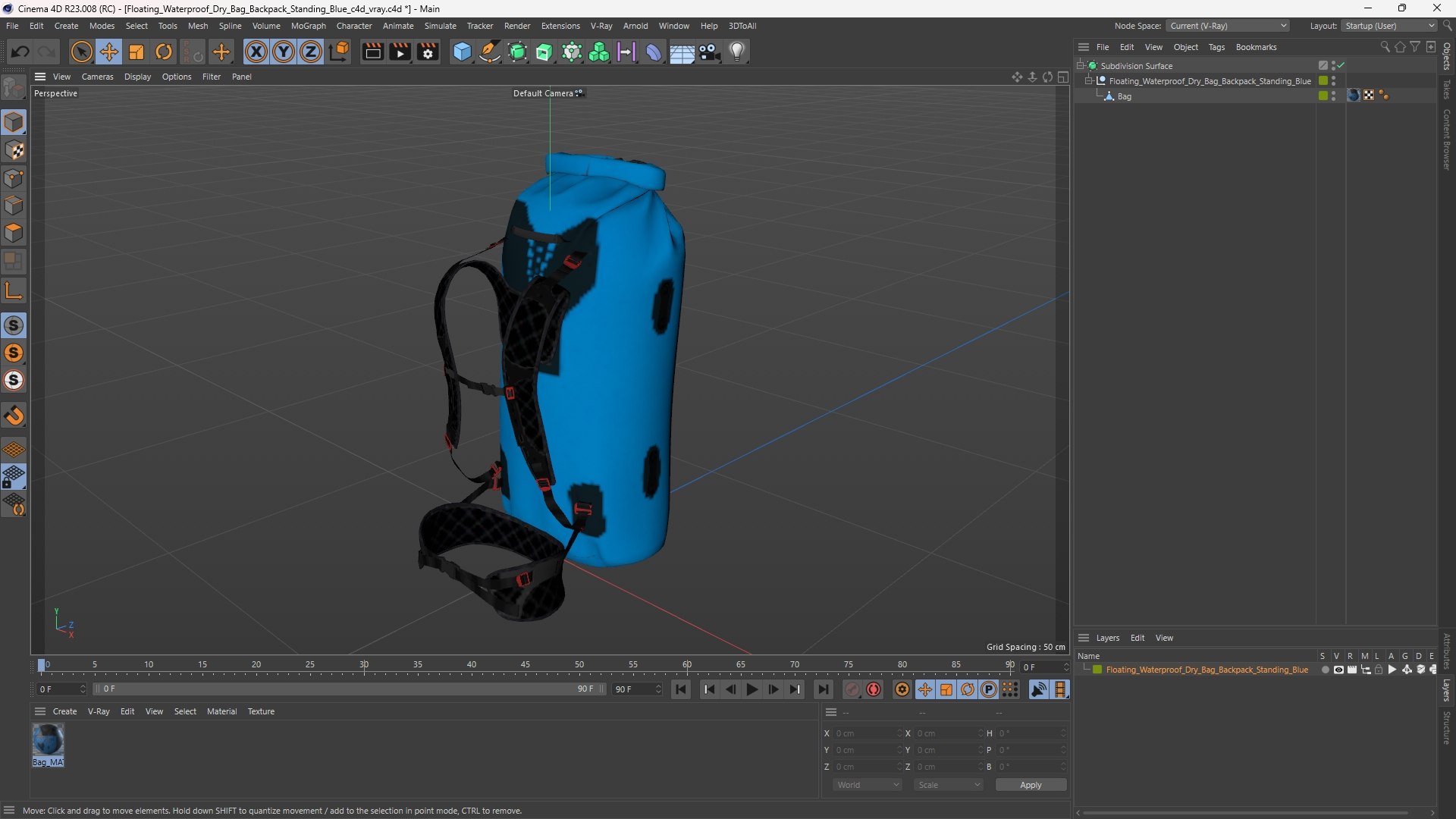The image size is (1456, 819).
Task: Switch to Polygons mode in left sidebar
Action: pyautogui.click(x=14, y=233)
